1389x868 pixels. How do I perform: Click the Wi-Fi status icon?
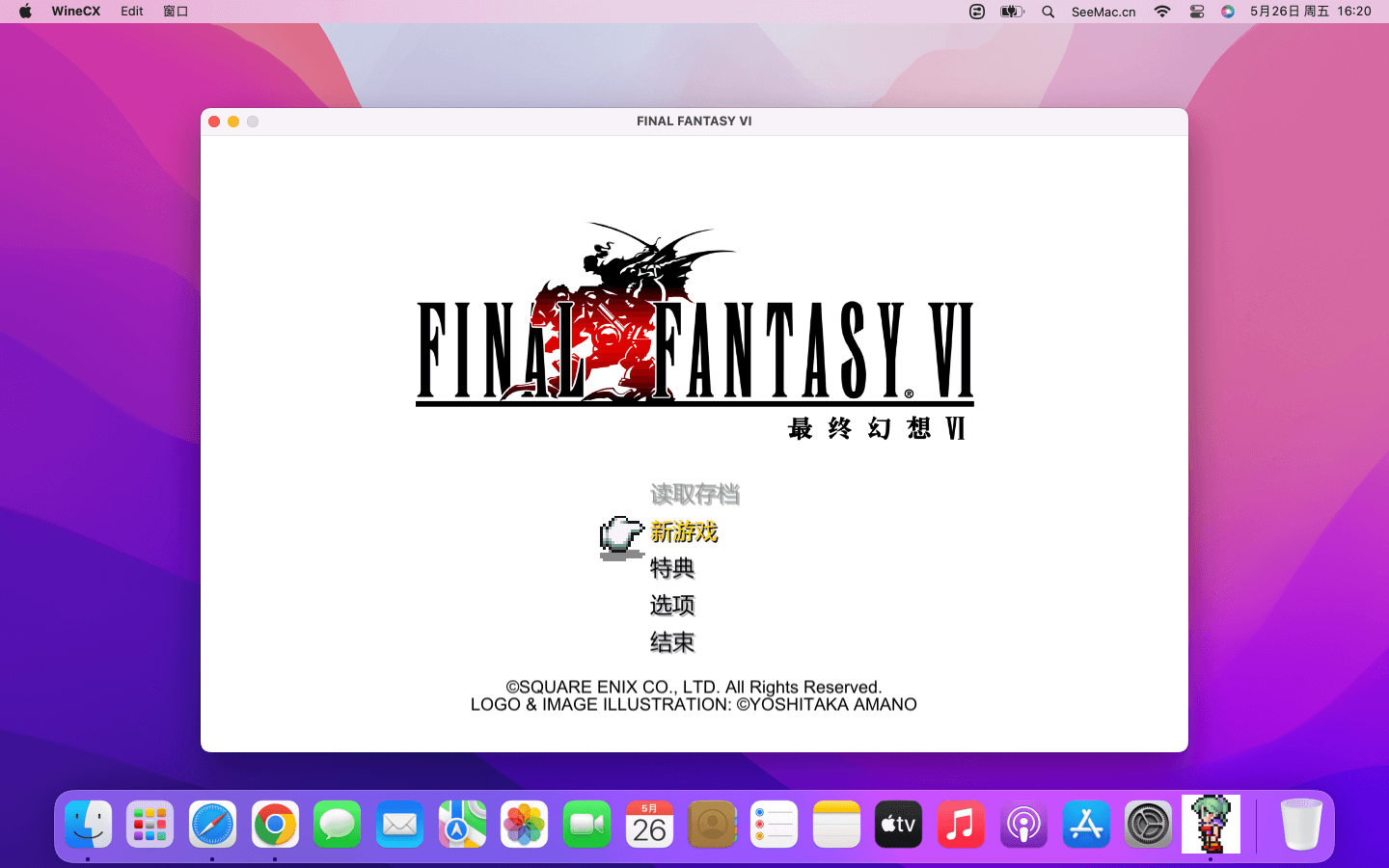(x=1162, y=12)
